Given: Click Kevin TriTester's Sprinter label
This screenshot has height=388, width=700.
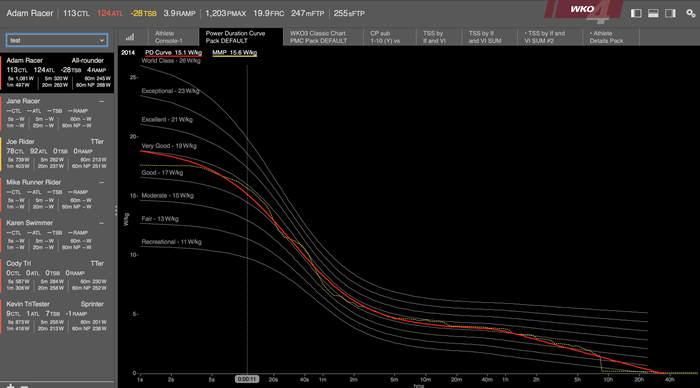Looking at the screenshot, I should 92,305.
